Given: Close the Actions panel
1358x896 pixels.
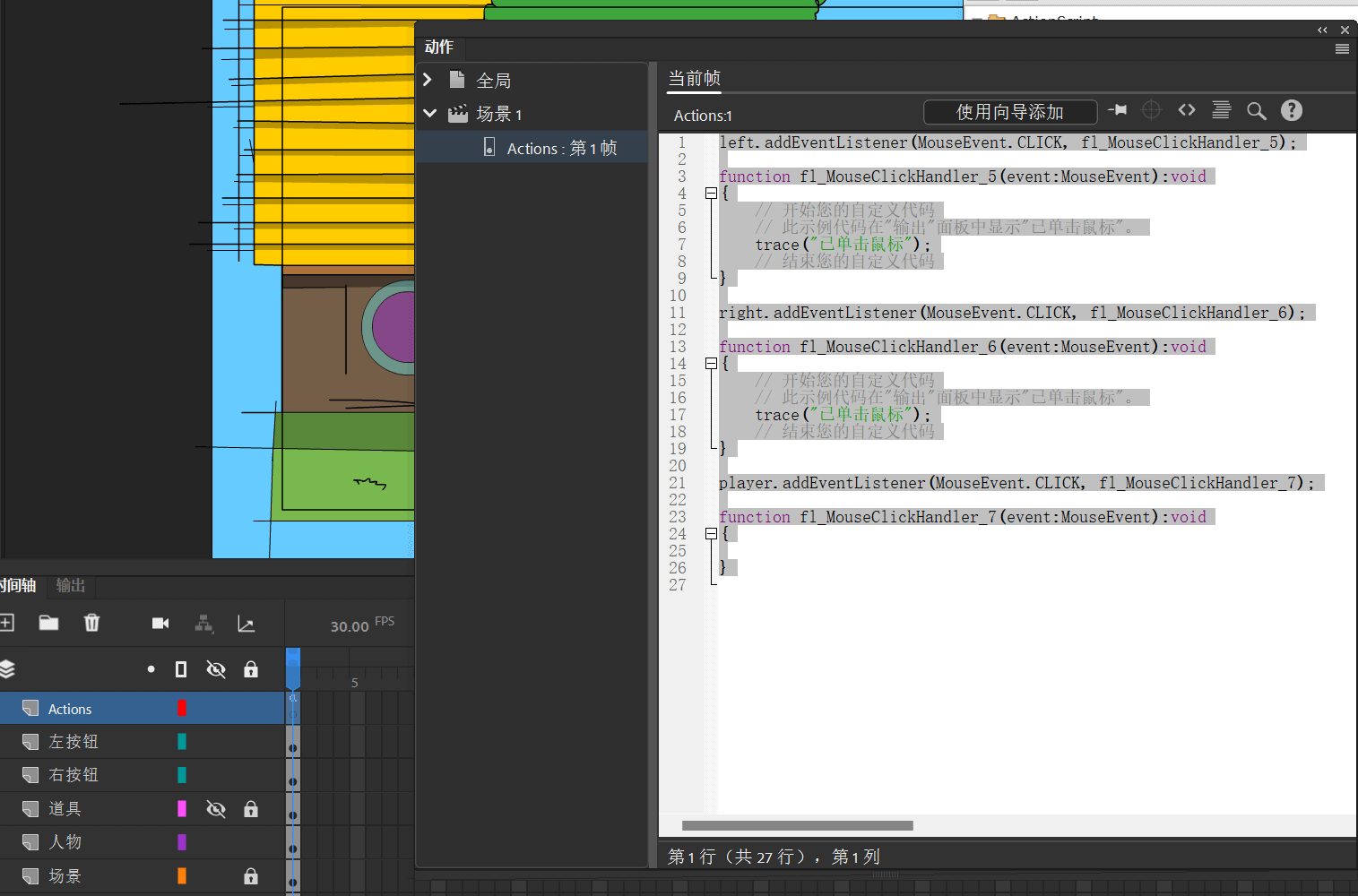Looking at the screenshot, I should point(1345,30).
